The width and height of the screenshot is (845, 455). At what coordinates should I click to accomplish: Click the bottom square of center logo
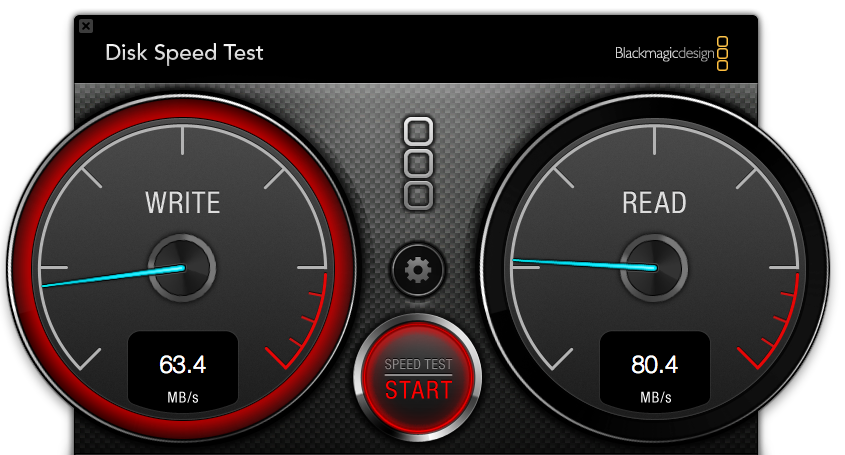[419, 195]
